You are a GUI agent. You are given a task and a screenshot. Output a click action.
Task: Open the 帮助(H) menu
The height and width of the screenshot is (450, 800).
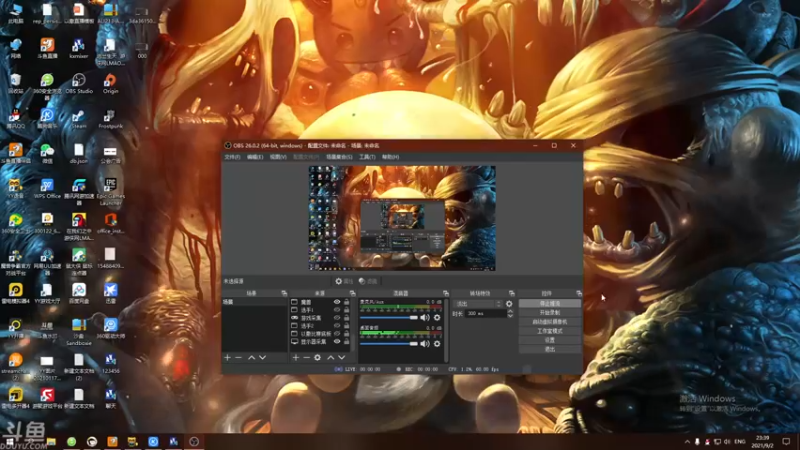[x=390, y=157]
